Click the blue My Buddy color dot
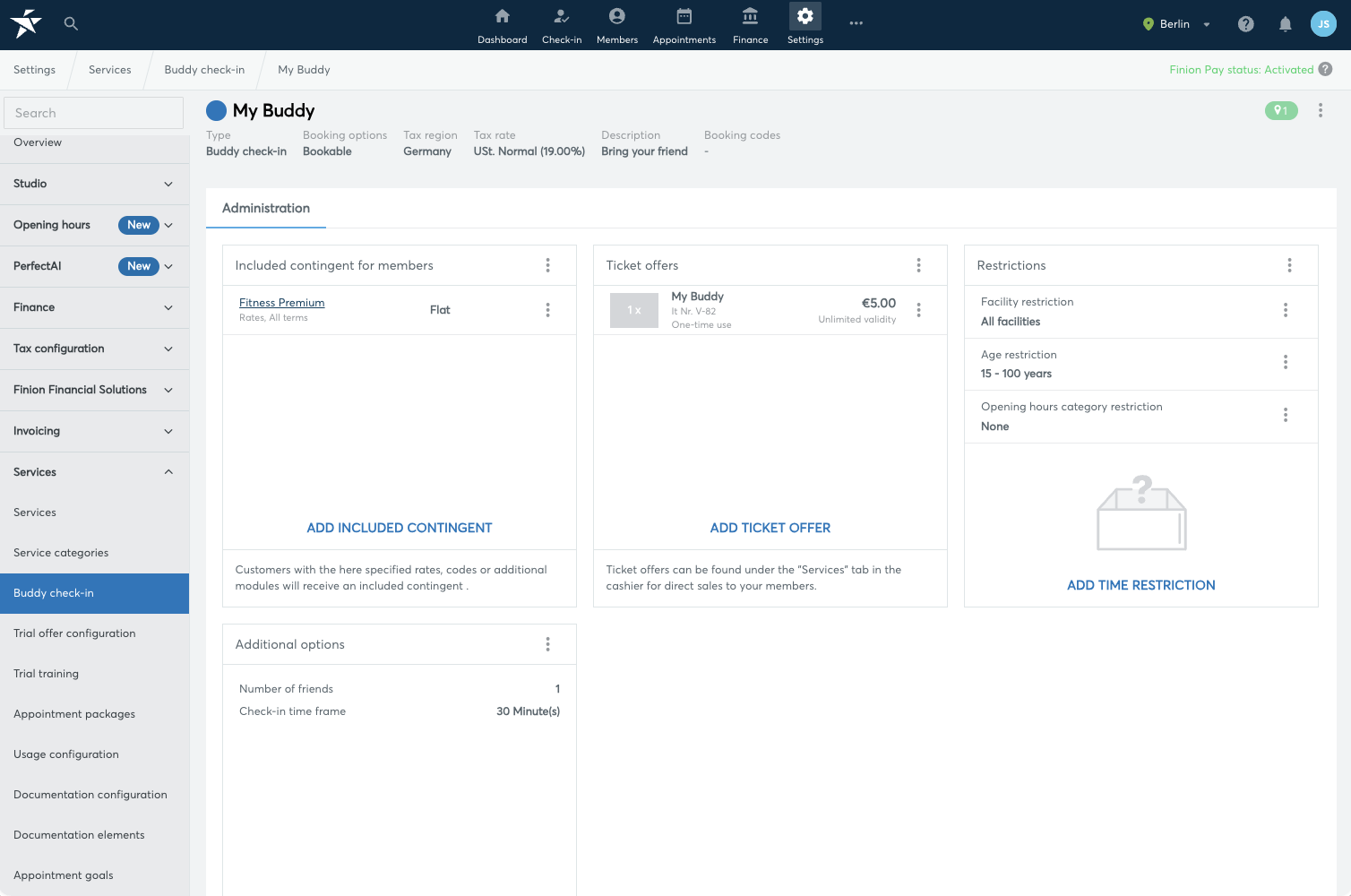Viewport: 1351px width, 896px height. click(216, 110)
